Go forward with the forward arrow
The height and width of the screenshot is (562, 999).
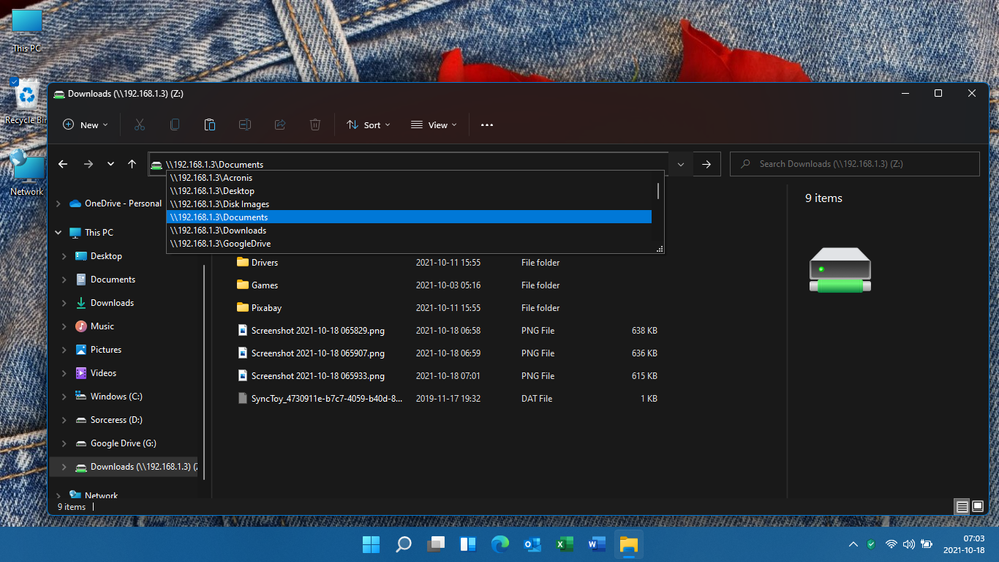point(88,164)
